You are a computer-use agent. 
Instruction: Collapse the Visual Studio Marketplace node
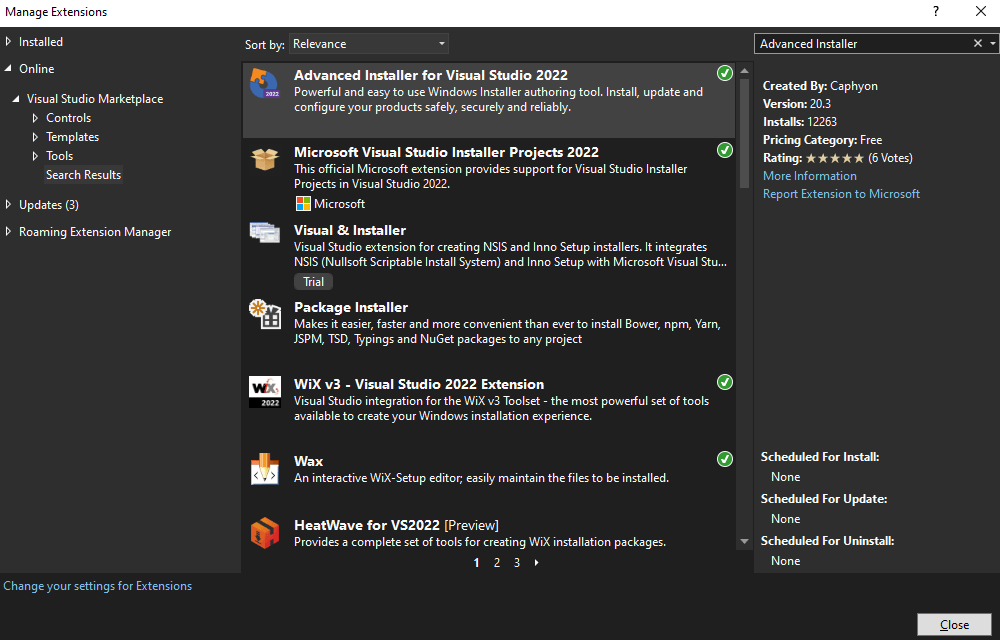tap(17, 99)
